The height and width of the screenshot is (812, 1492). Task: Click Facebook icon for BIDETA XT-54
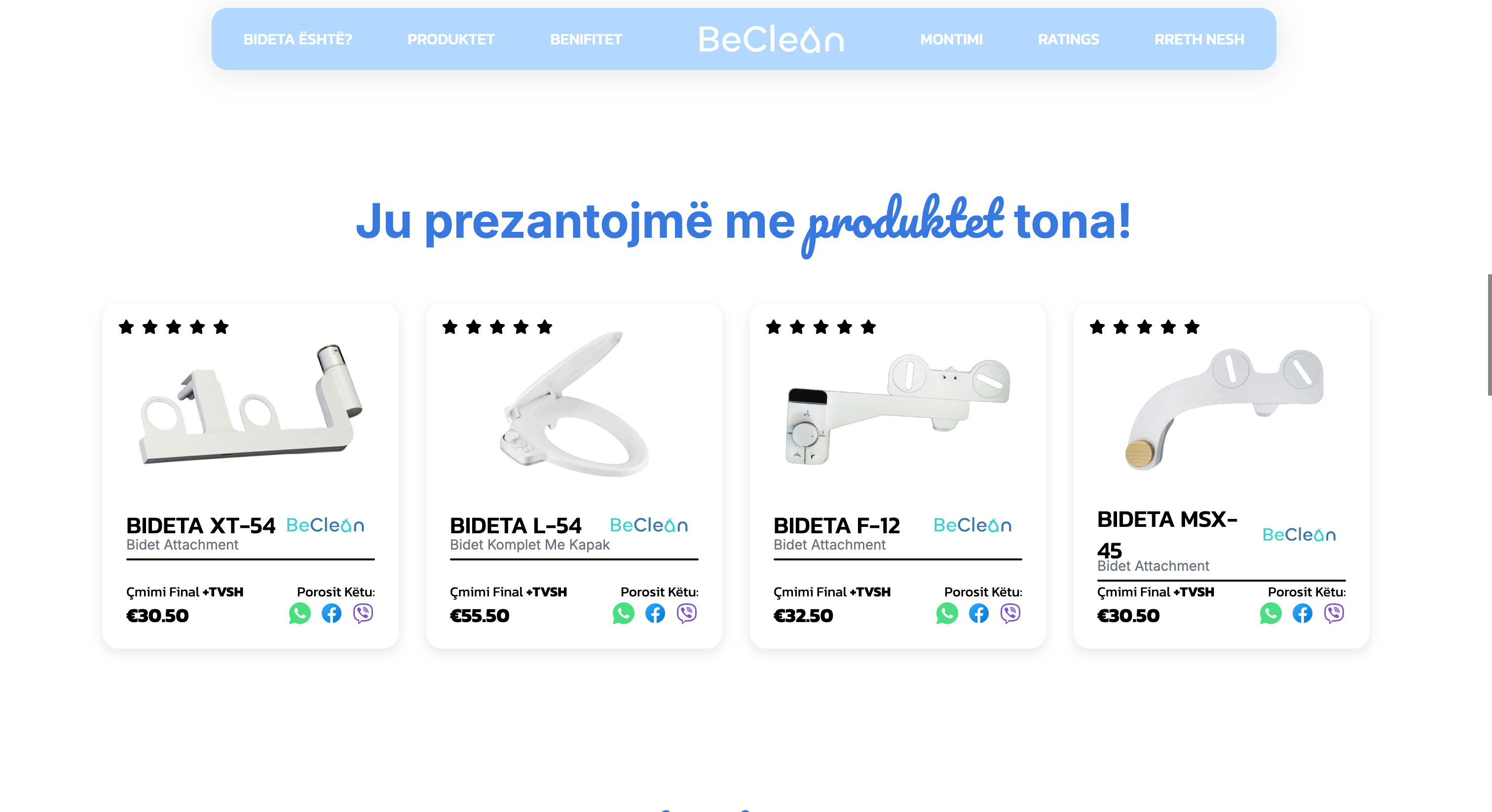[x=331, y=613]
